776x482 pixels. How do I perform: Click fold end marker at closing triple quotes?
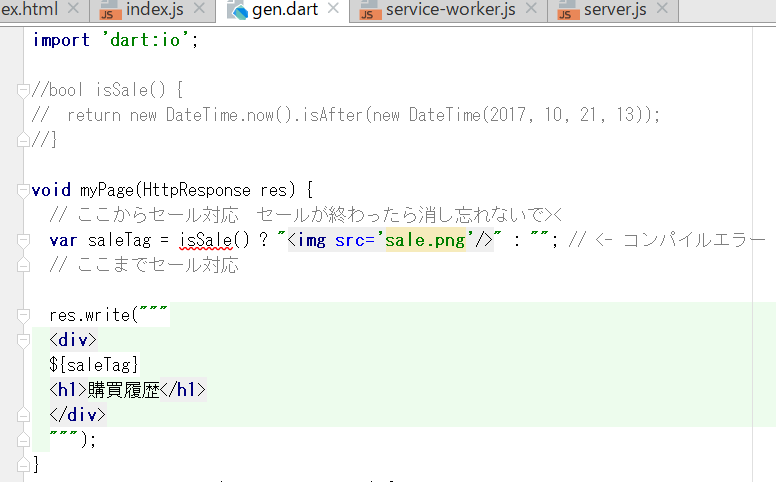click(23, 439)
